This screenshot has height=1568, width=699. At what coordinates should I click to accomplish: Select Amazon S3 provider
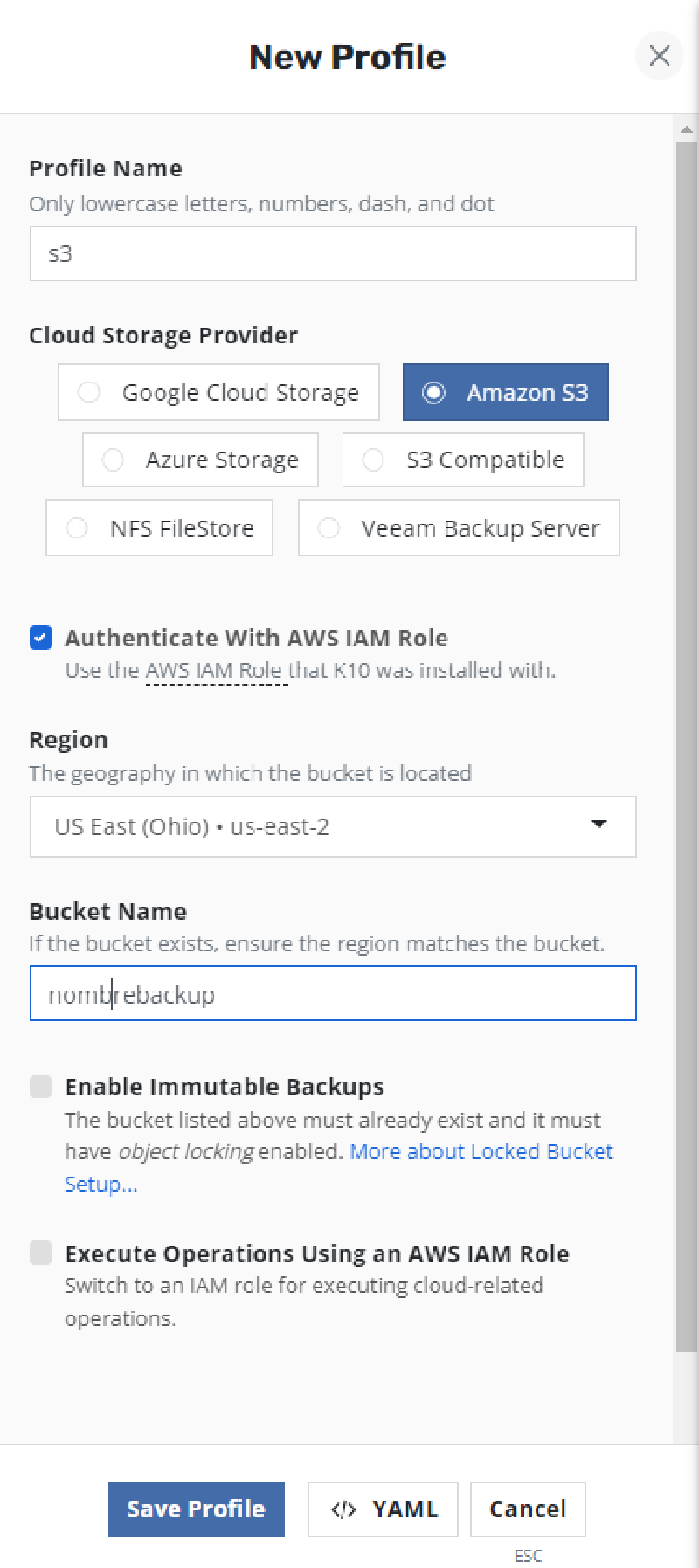pos(505,392)
